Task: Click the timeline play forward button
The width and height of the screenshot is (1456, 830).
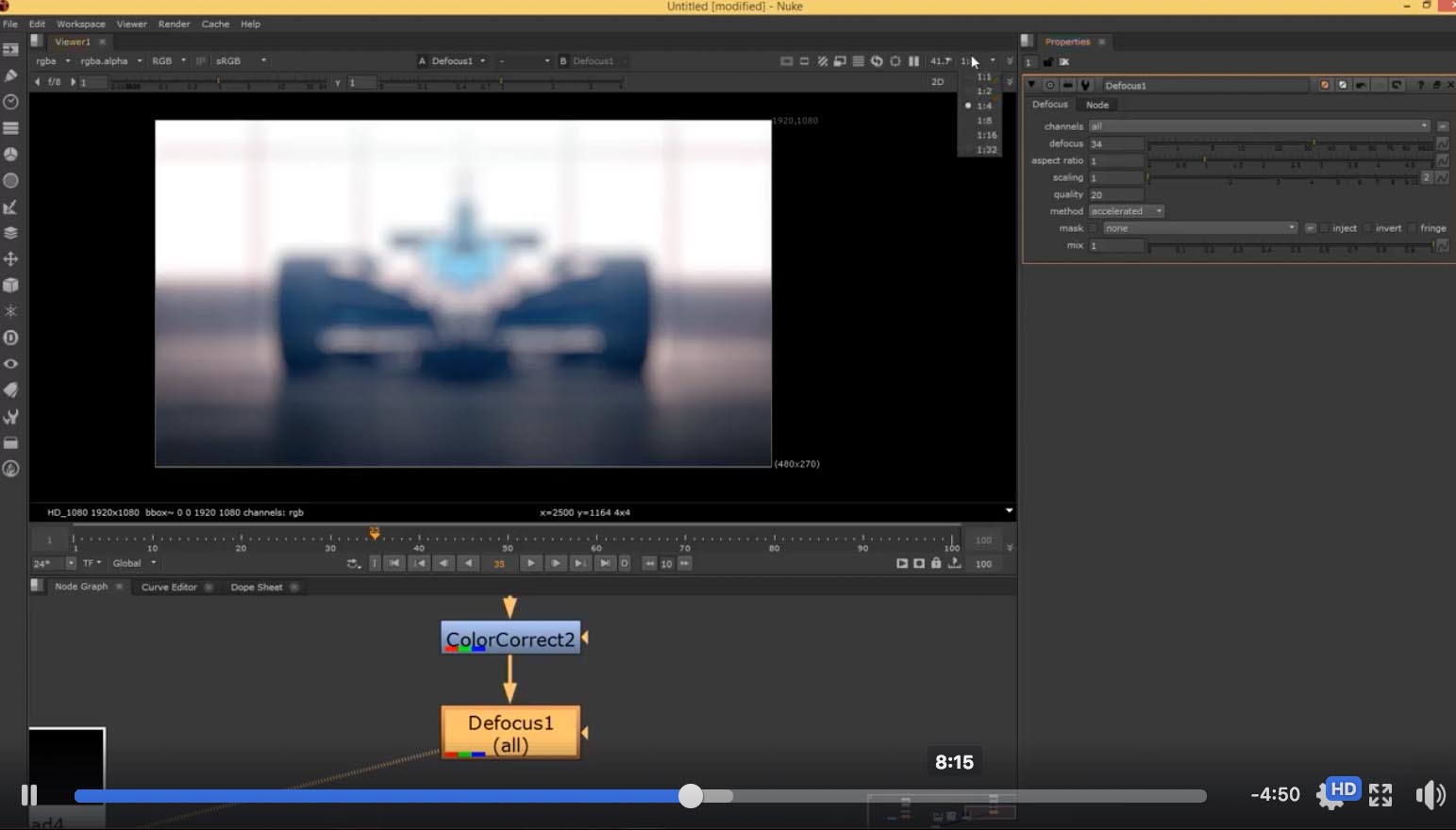Action: pos(530,563)
